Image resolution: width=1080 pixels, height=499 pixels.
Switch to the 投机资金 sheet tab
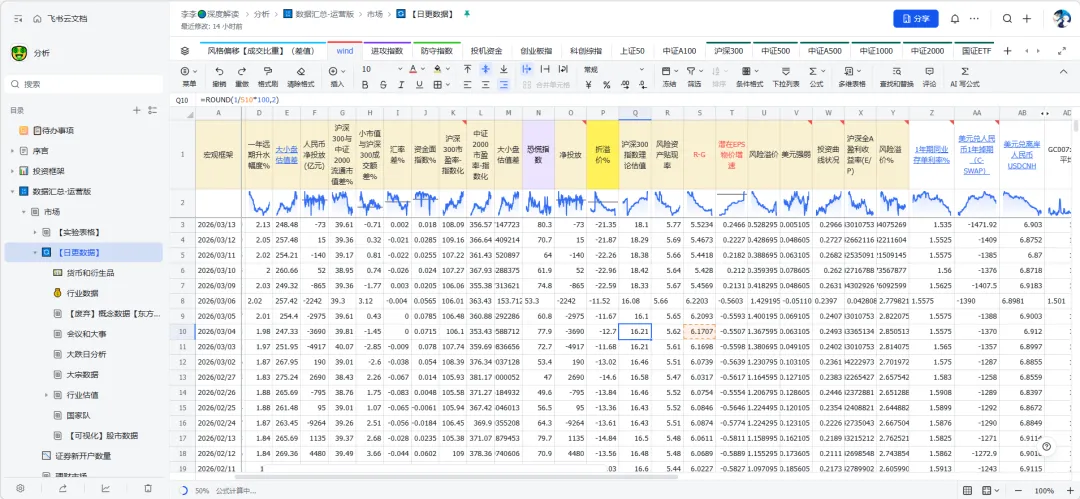486,51
